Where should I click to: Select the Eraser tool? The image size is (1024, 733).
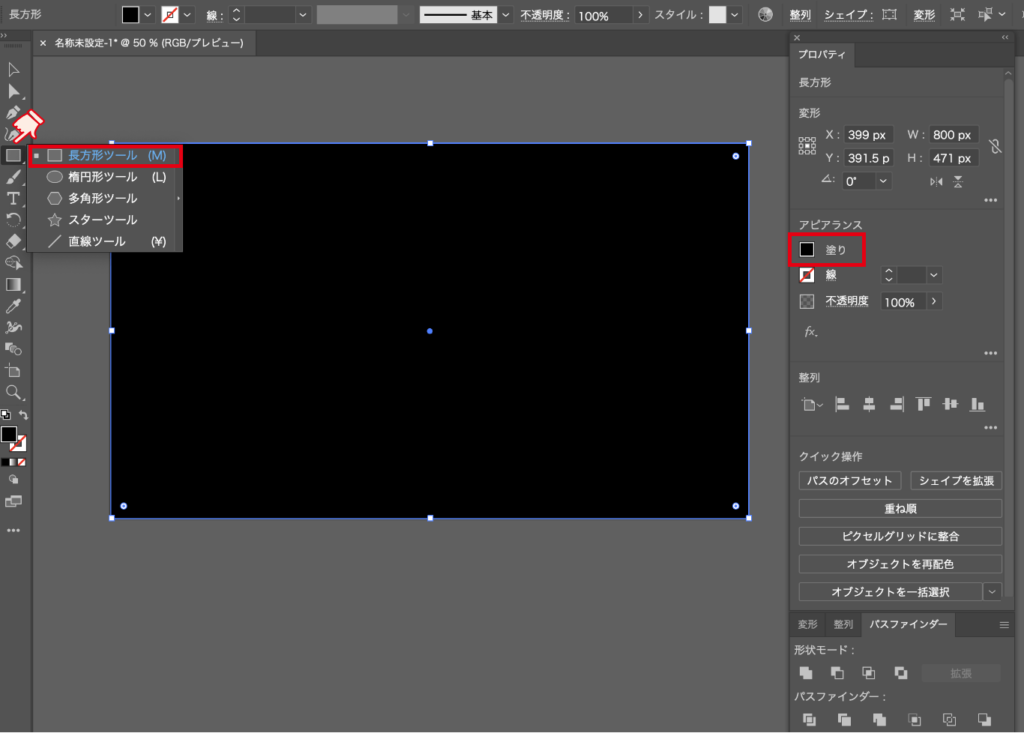[x=13, y=242]
